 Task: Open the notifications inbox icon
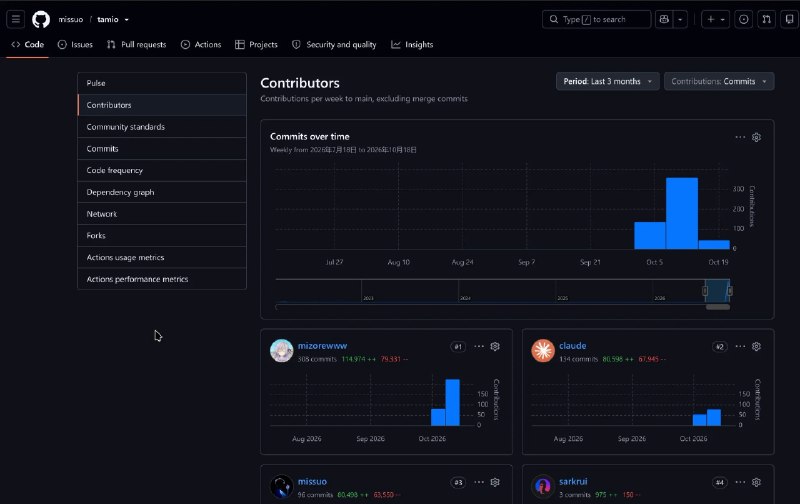[x=789, y=19]
